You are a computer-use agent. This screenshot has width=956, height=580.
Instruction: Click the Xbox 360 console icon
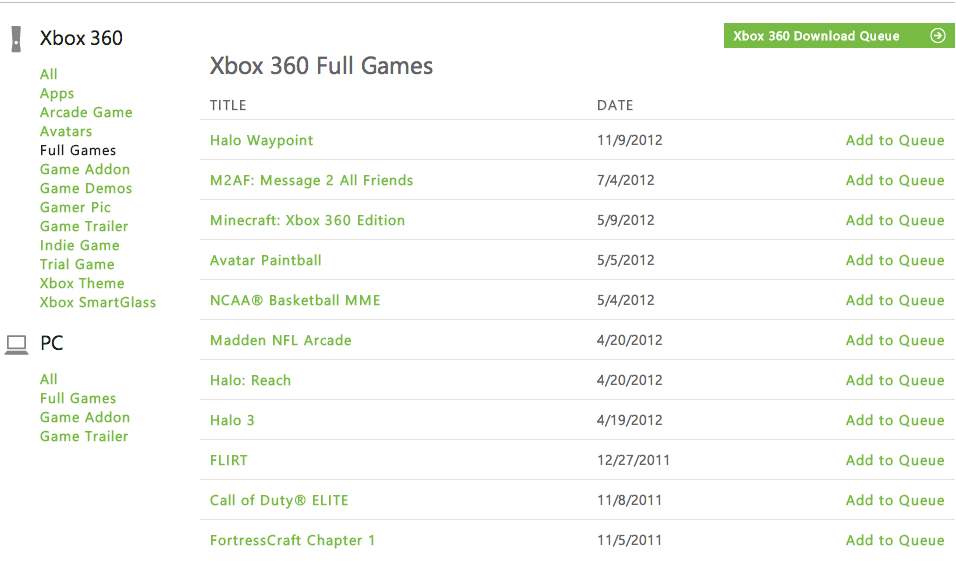pyautogui.click(x=16, y=39)
